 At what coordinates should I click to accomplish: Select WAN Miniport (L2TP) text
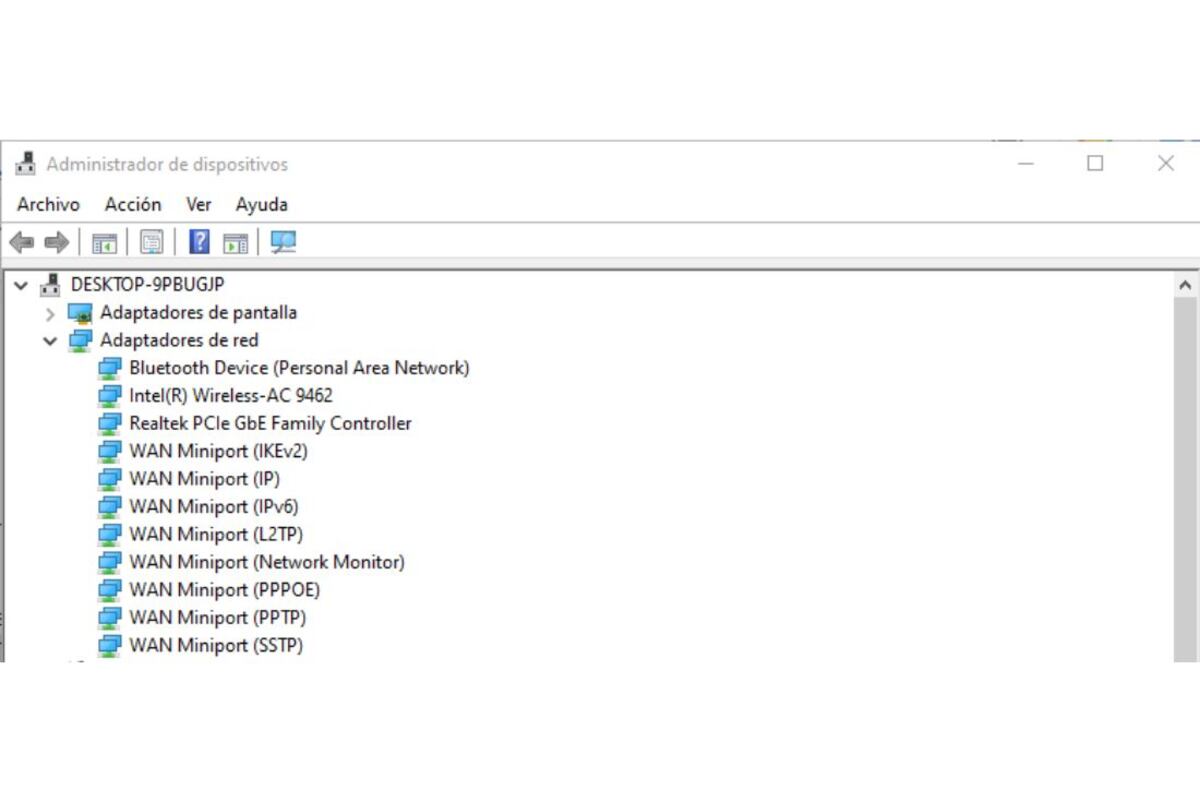pyautogui.click(x=216, y=534)
